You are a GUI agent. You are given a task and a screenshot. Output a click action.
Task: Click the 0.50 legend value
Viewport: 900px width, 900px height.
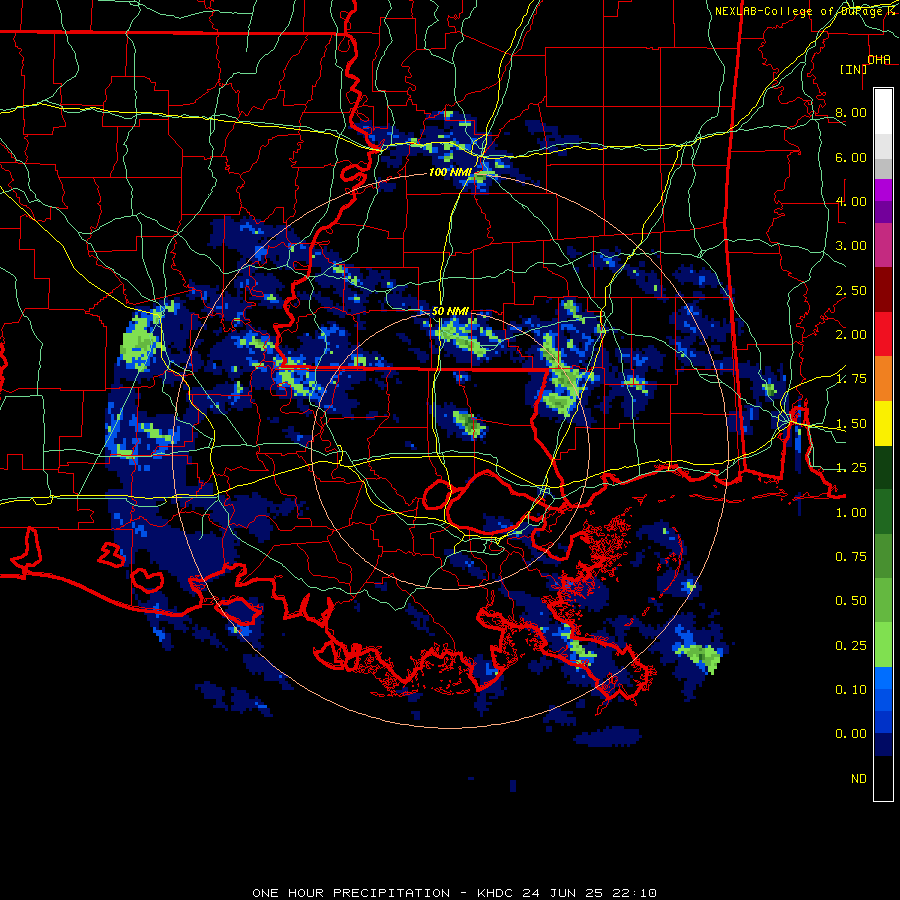click(x=851, y=601)
